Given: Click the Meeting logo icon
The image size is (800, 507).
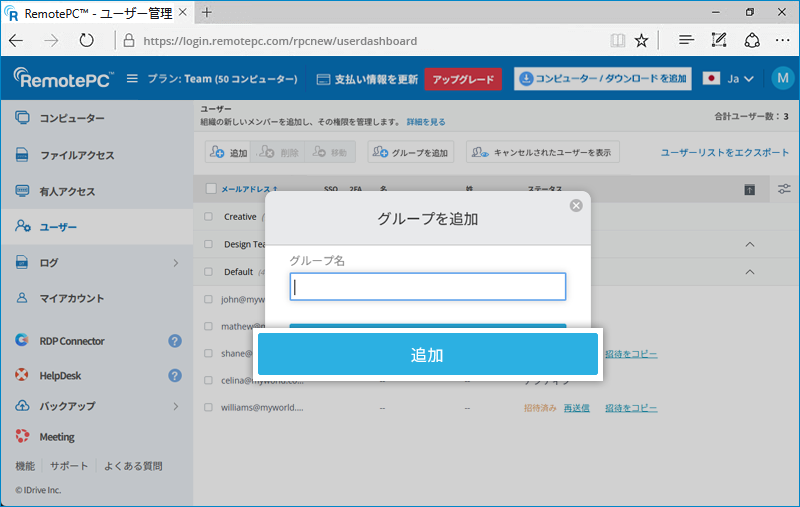Looking at the screenshot, I should [x=22, y=436].
